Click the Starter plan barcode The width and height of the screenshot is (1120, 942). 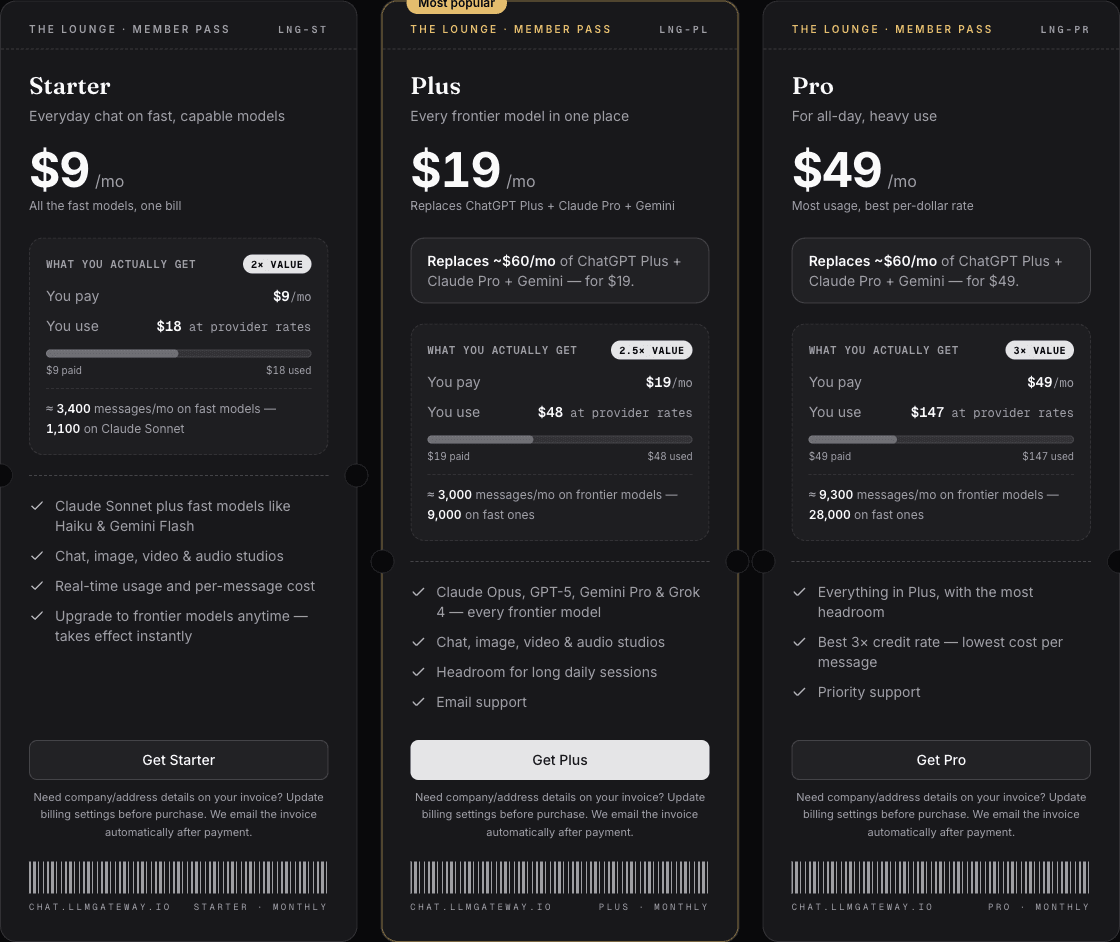[x=179, y=877]
